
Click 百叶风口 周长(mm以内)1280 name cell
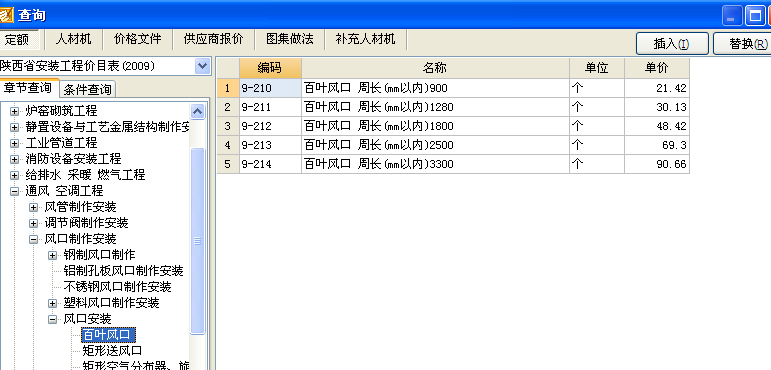435,107
